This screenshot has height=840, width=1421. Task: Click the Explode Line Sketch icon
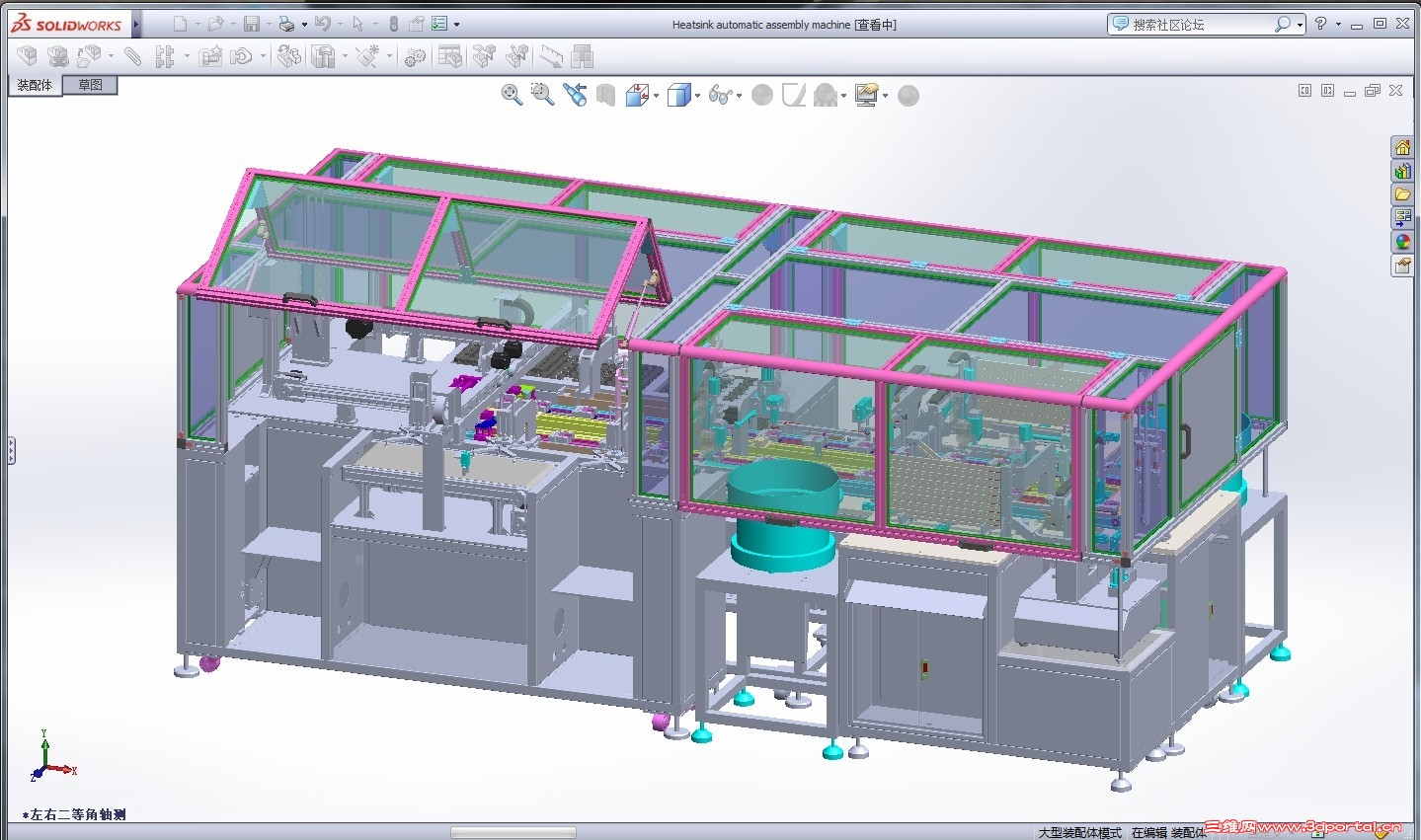(x=516, y=57)
